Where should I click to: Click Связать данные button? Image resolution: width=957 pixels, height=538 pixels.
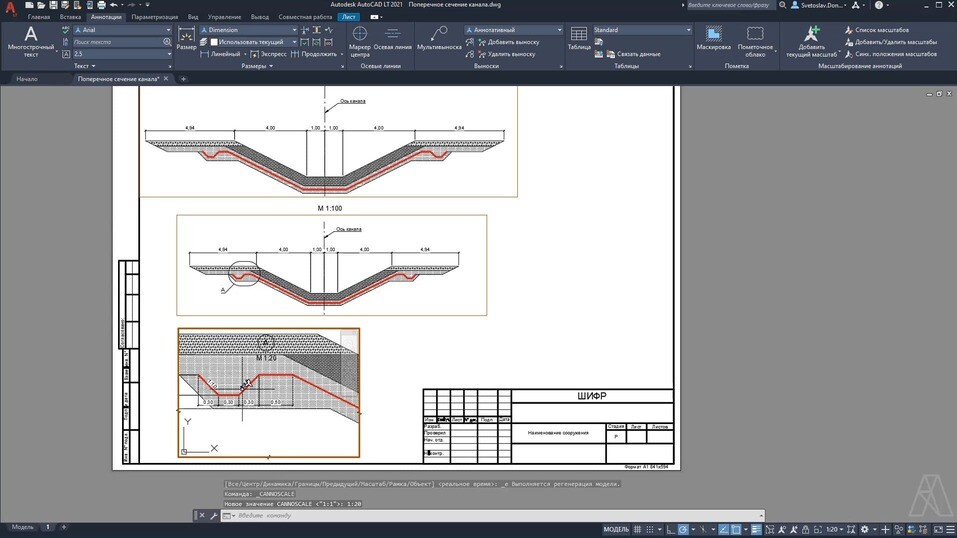634,54
